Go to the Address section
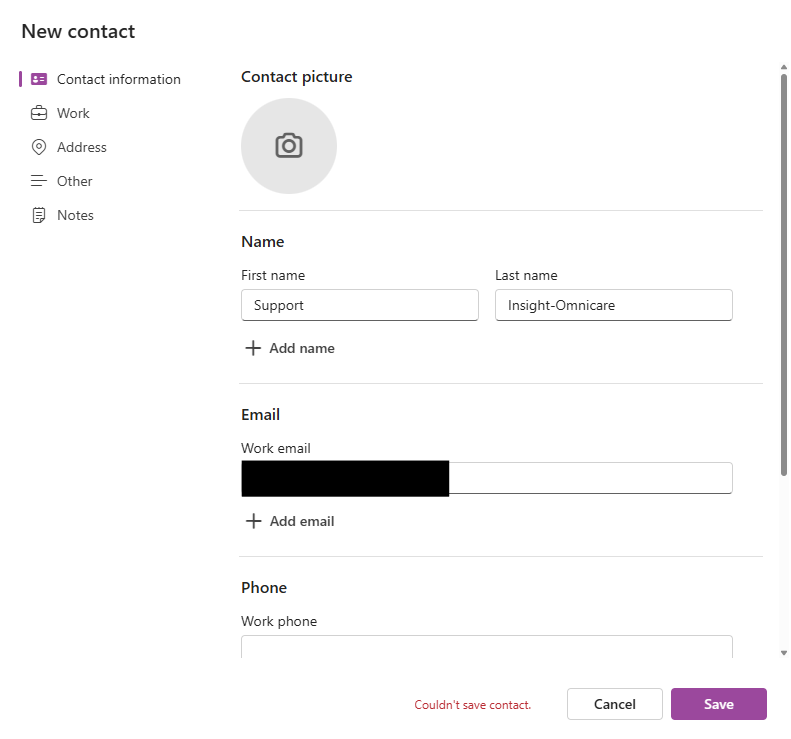 coord(81,147)
